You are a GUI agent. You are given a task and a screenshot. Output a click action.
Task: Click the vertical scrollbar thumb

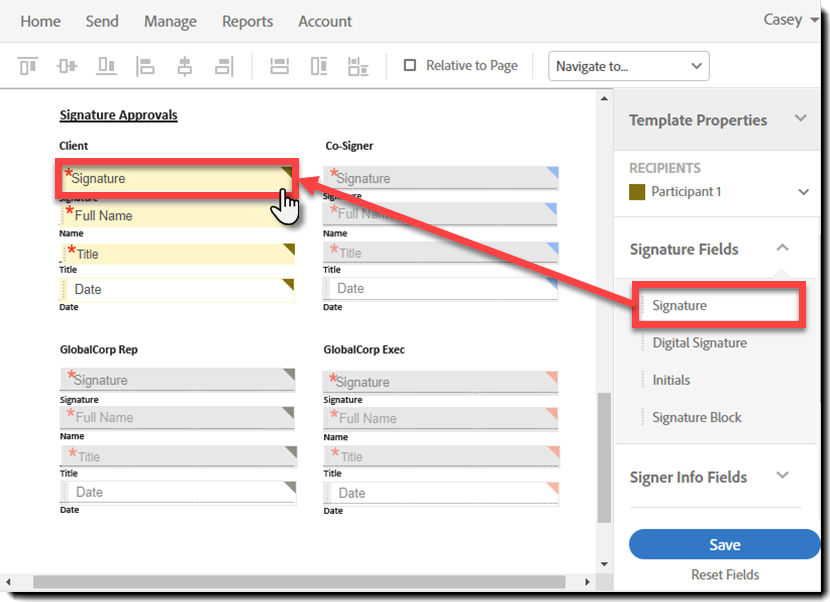604,458
